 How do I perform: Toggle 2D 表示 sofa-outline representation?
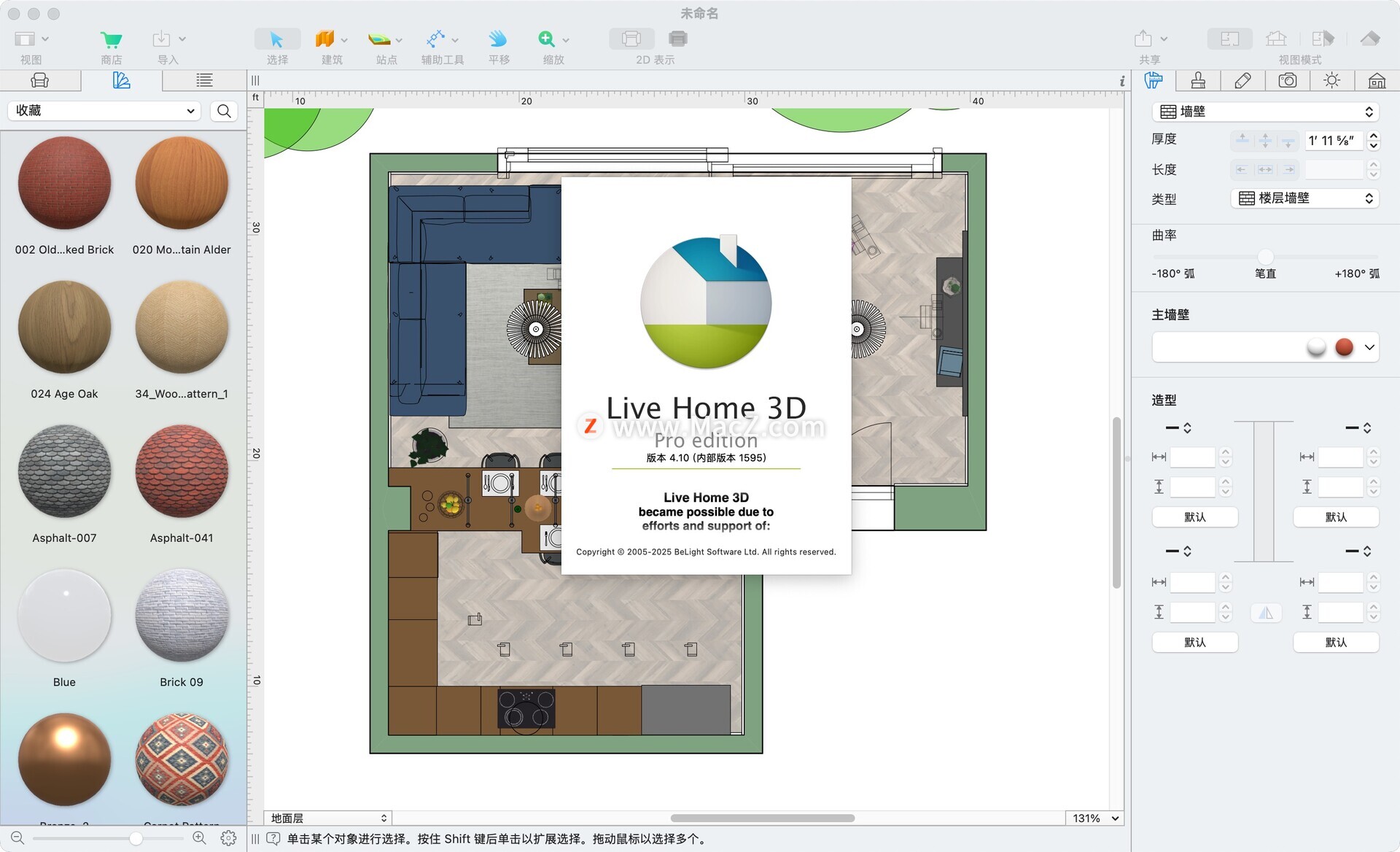[x=631, y=39]
